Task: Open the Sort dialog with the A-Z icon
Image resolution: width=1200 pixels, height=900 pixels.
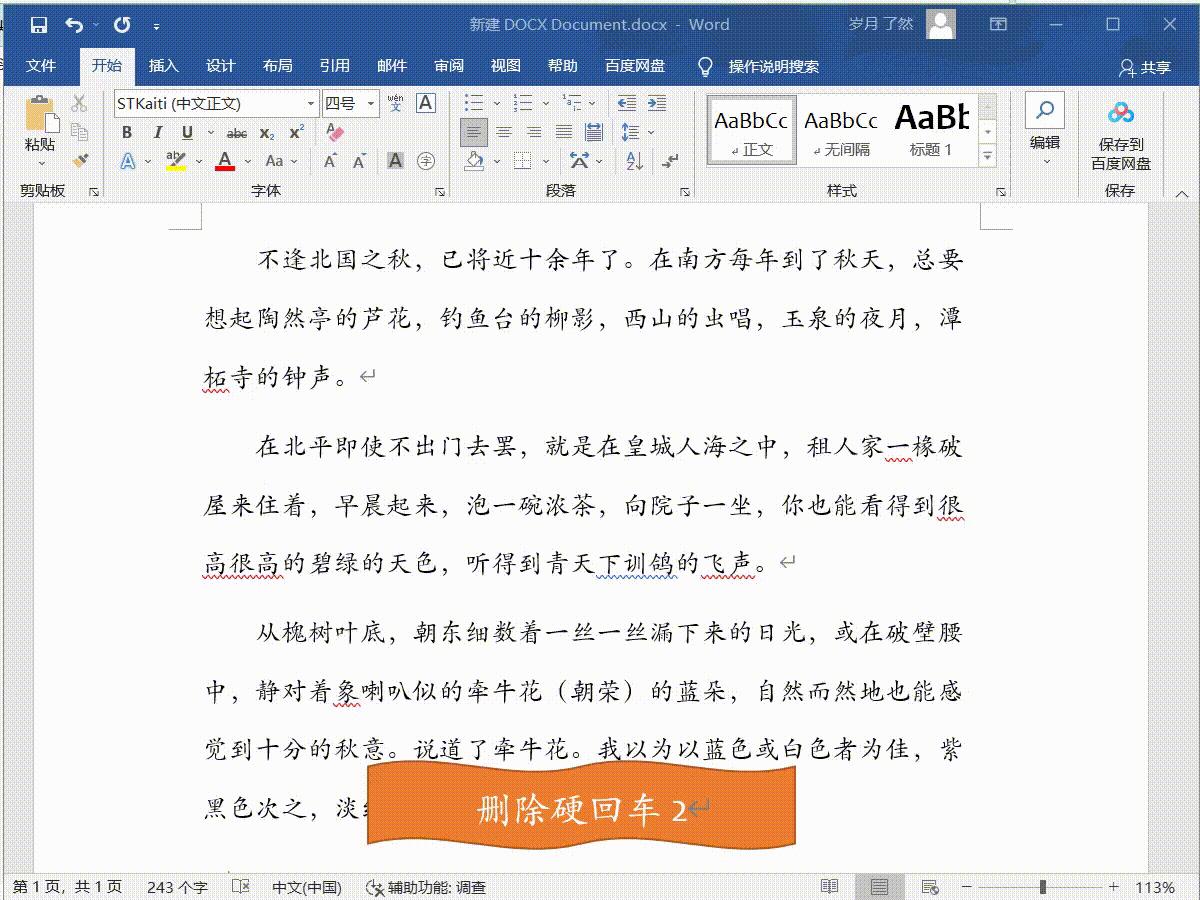Action: pyautogui.click(x=633, y=162)
